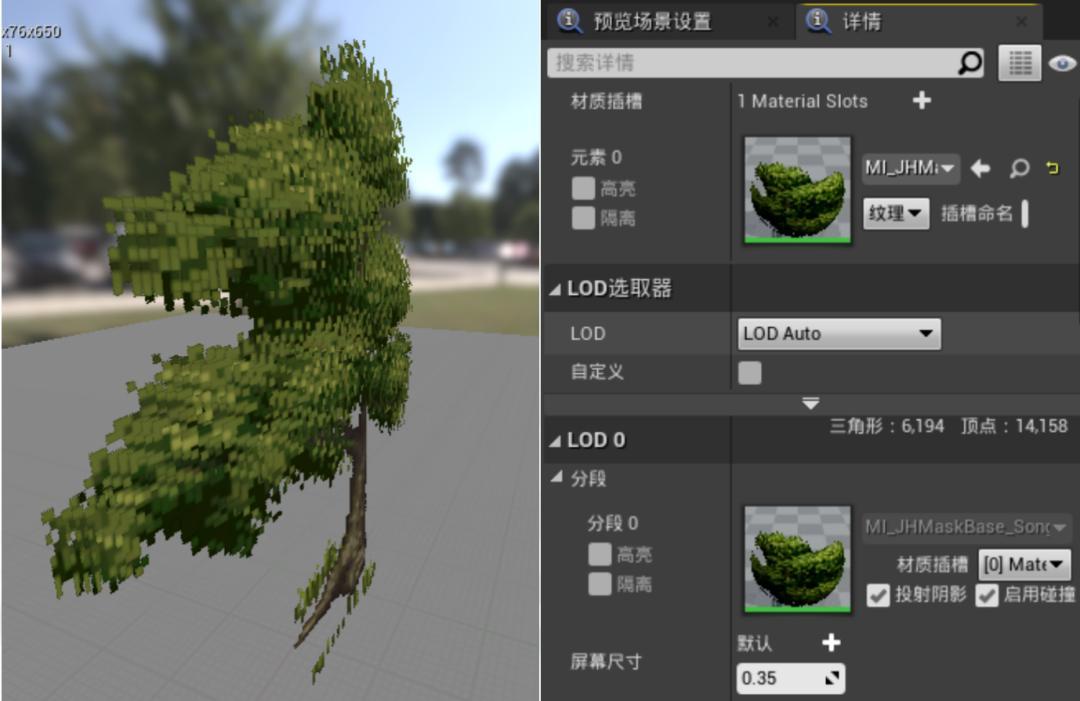This screenshot has width=1080, height=701.
Task: Collapse the LOD选取器 section
Action: click(556, 289)
